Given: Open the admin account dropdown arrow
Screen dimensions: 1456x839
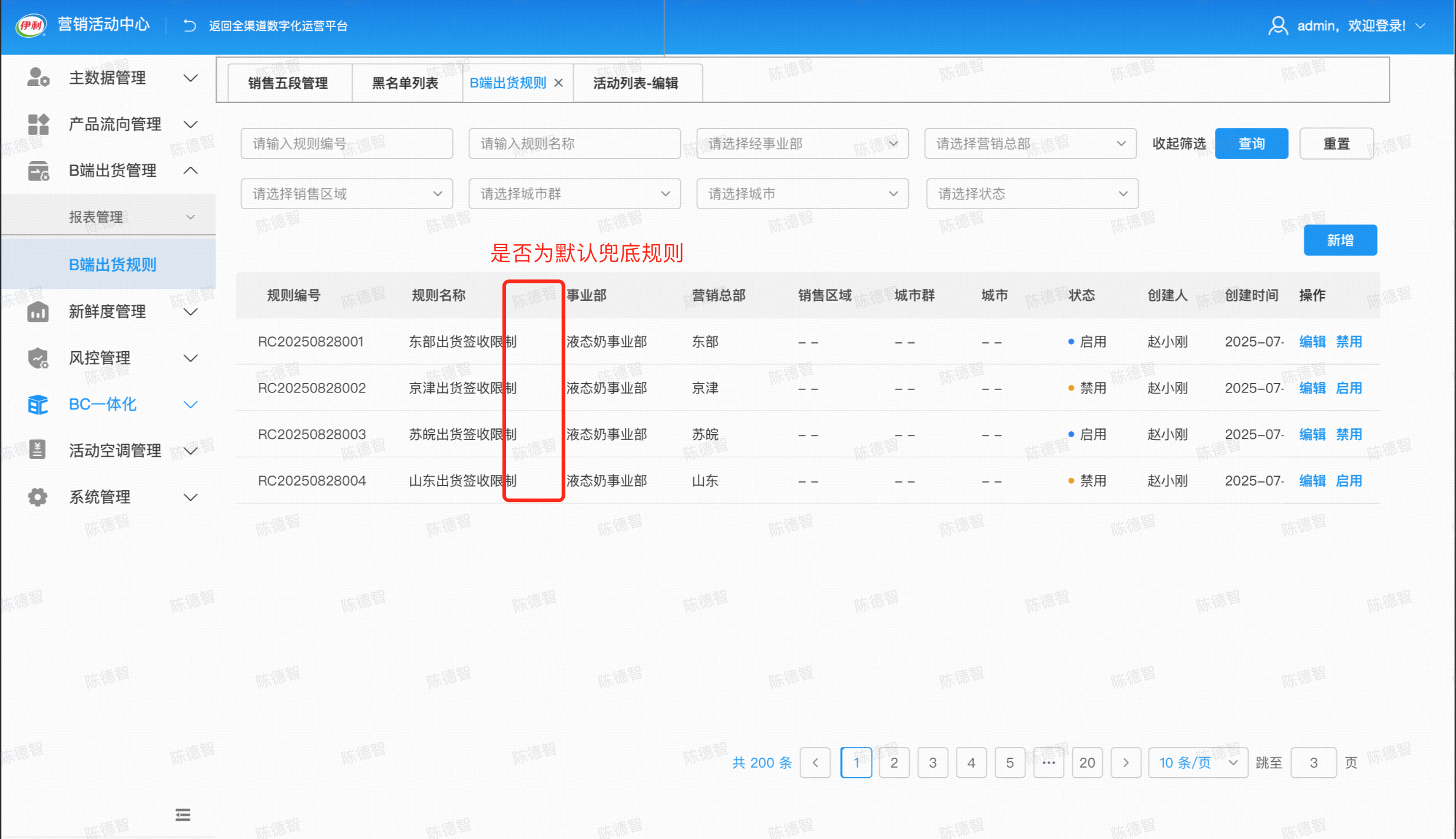Looking at the screenshot, I should click(1421, 25).
